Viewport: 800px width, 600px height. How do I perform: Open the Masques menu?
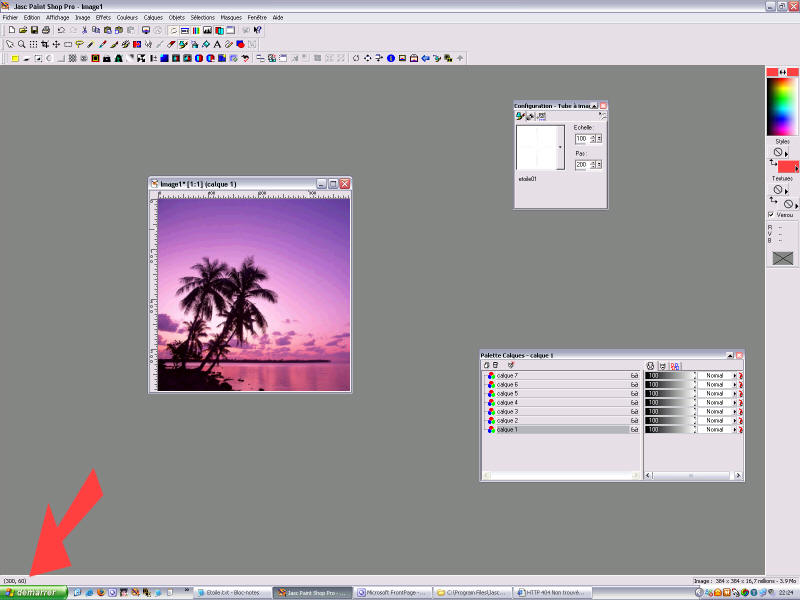pyautogui.click(x=231, y=17)
